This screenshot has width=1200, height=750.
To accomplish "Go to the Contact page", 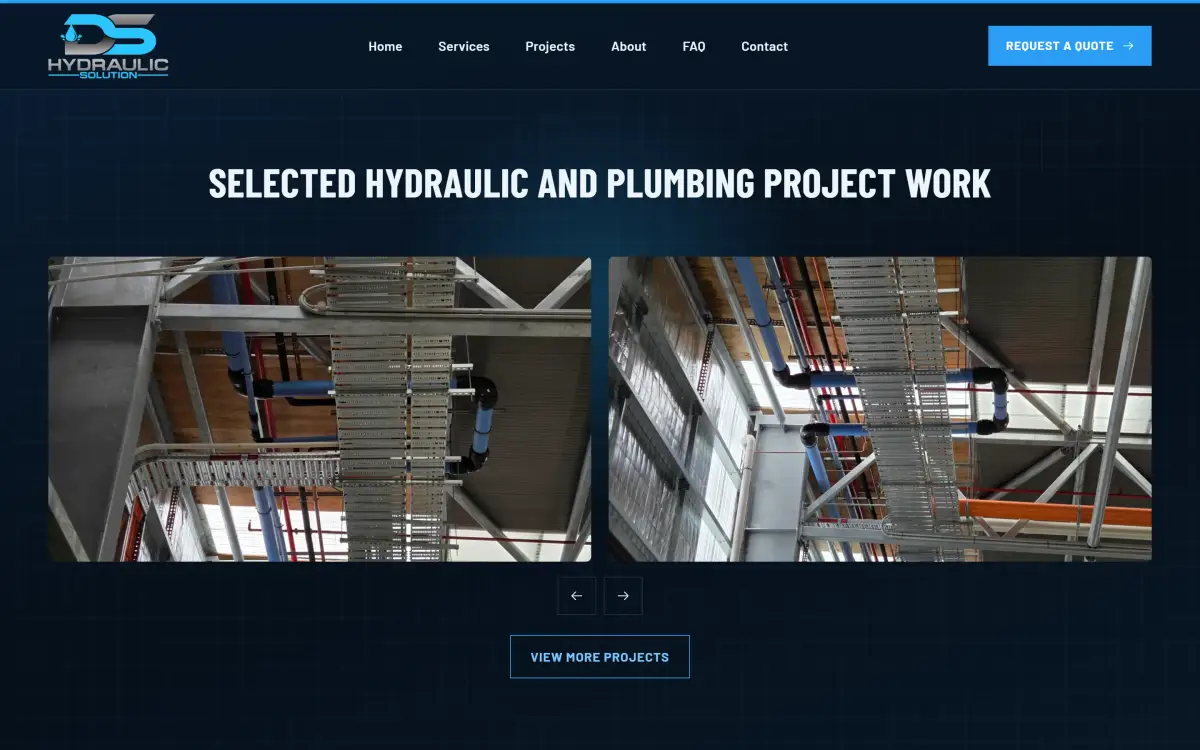I will 764,46.
